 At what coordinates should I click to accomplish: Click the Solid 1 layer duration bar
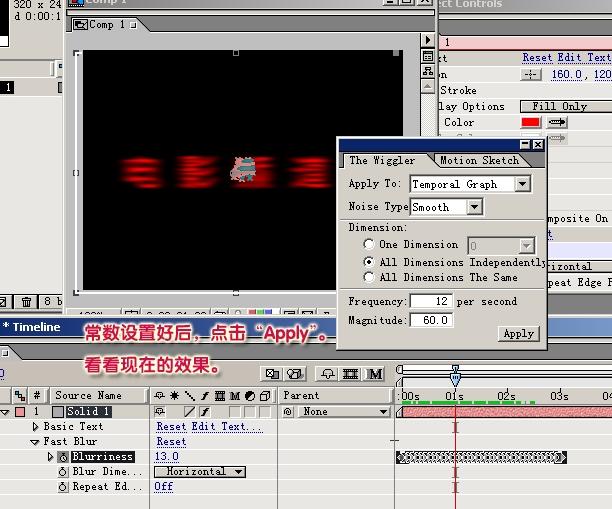pos(507,412)
